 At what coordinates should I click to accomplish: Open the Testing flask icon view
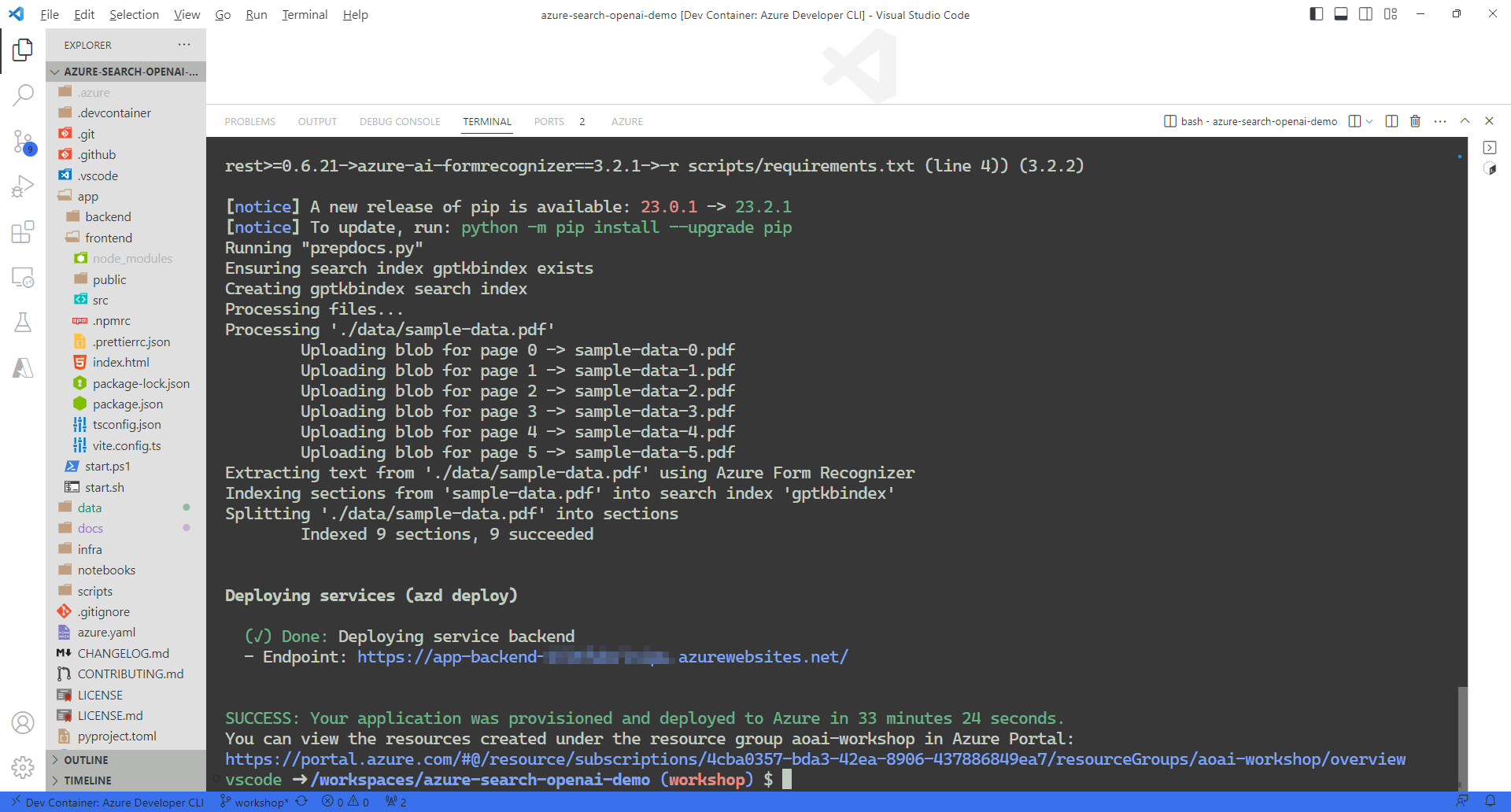[23, 323]
